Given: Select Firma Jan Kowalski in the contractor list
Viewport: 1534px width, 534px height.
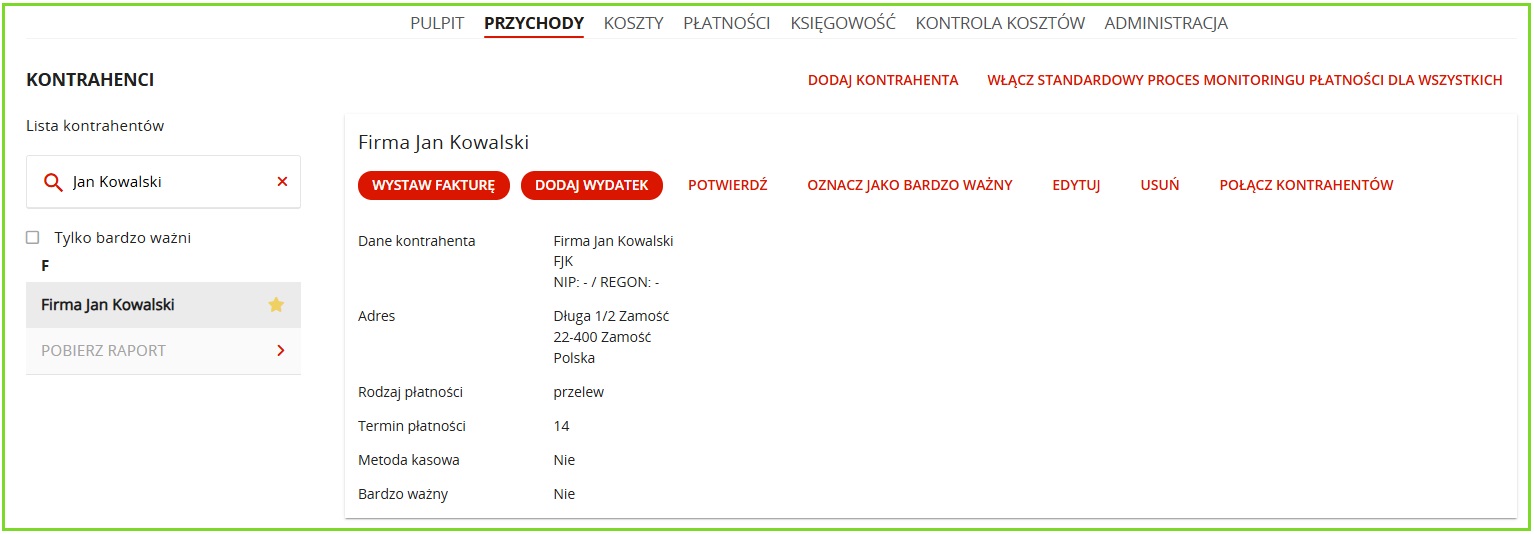Looking at the screenshot, I should point(163,305).
